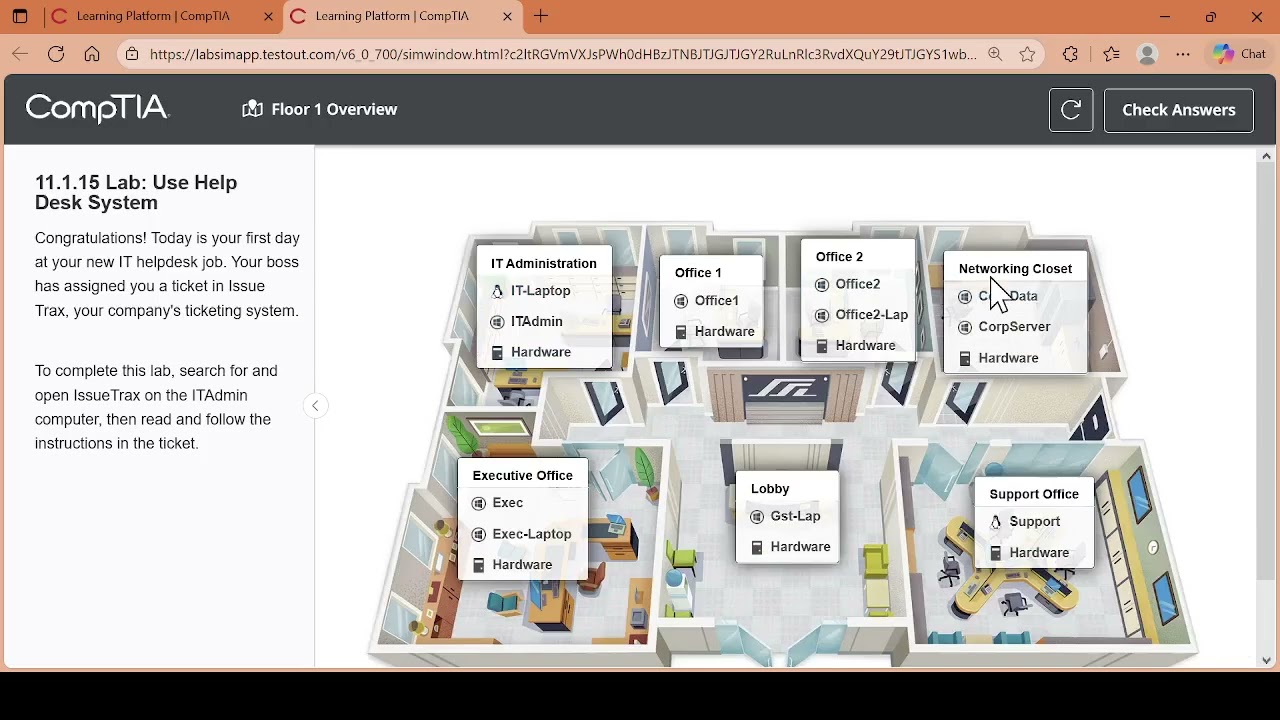
Task: Open the browser zoom indicator
Action: 995,55
